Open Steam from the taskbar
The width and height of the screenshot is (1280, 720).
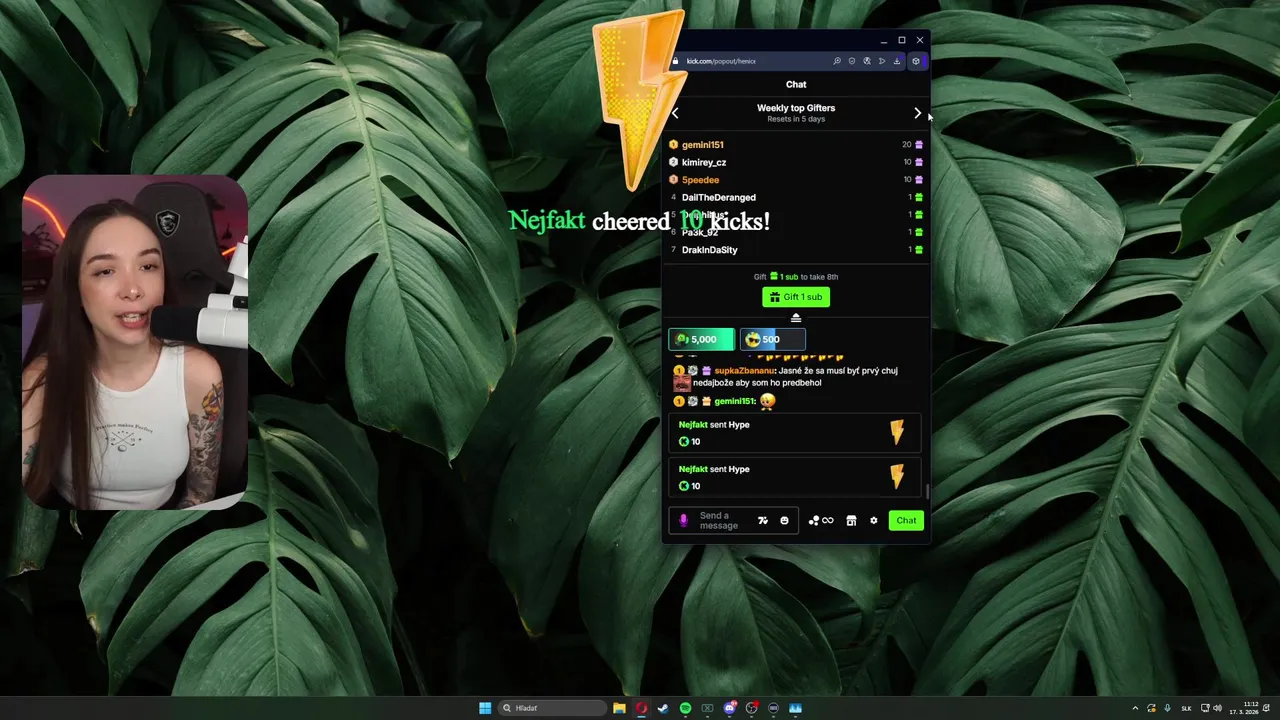(x=663, y=708)
